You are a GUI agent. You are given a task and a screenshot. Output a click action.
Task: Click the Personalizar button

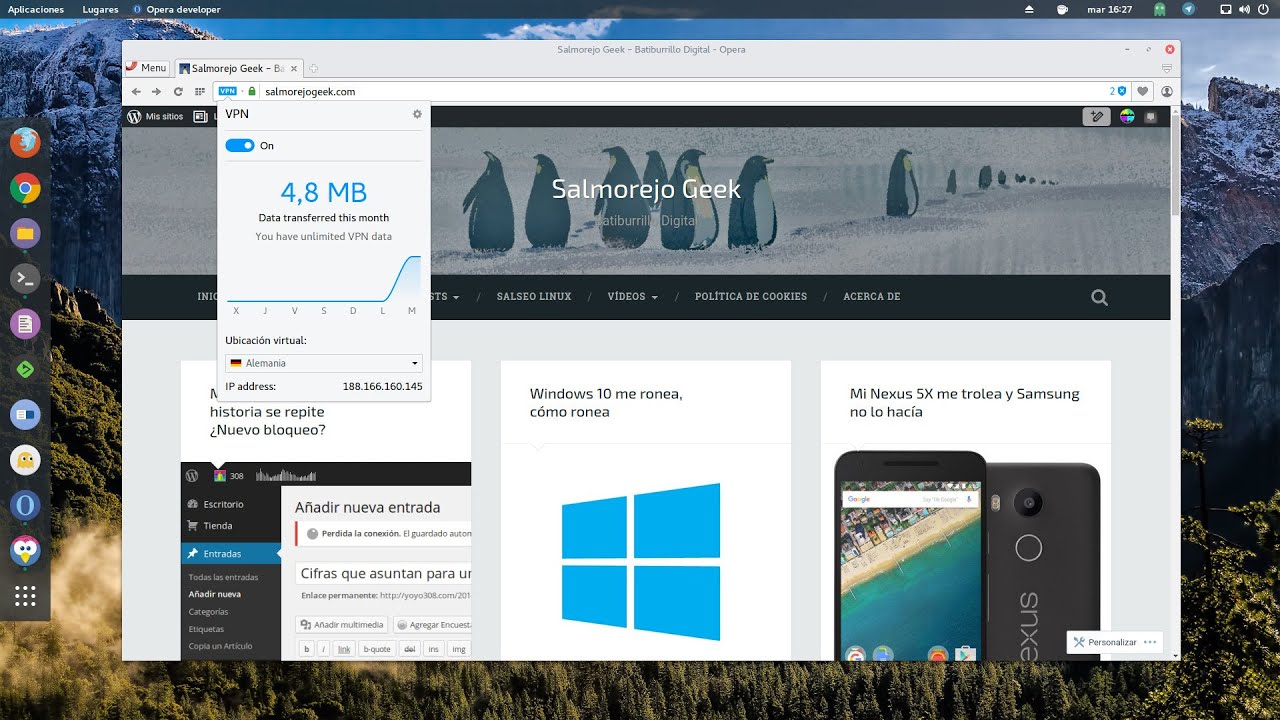coord(1104,642)
